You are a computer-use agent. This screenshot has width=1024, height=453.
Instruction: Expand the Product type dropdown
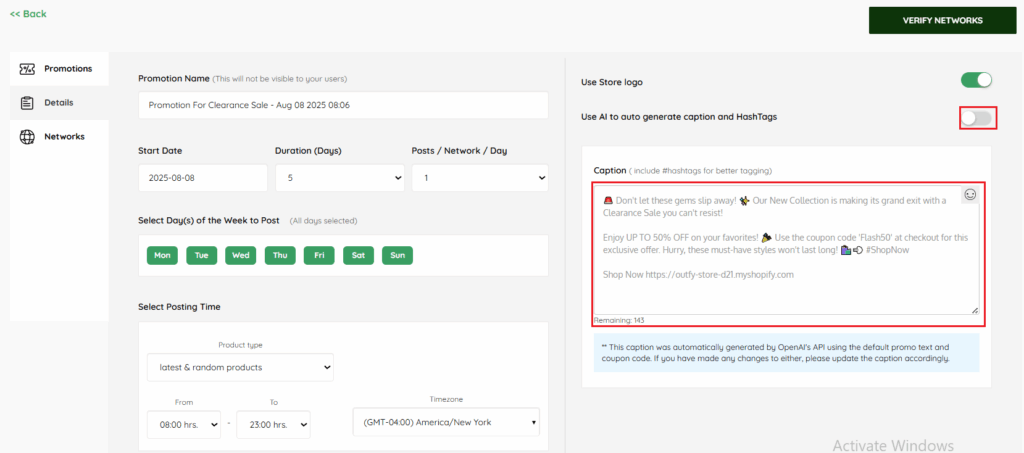point(240,368)
